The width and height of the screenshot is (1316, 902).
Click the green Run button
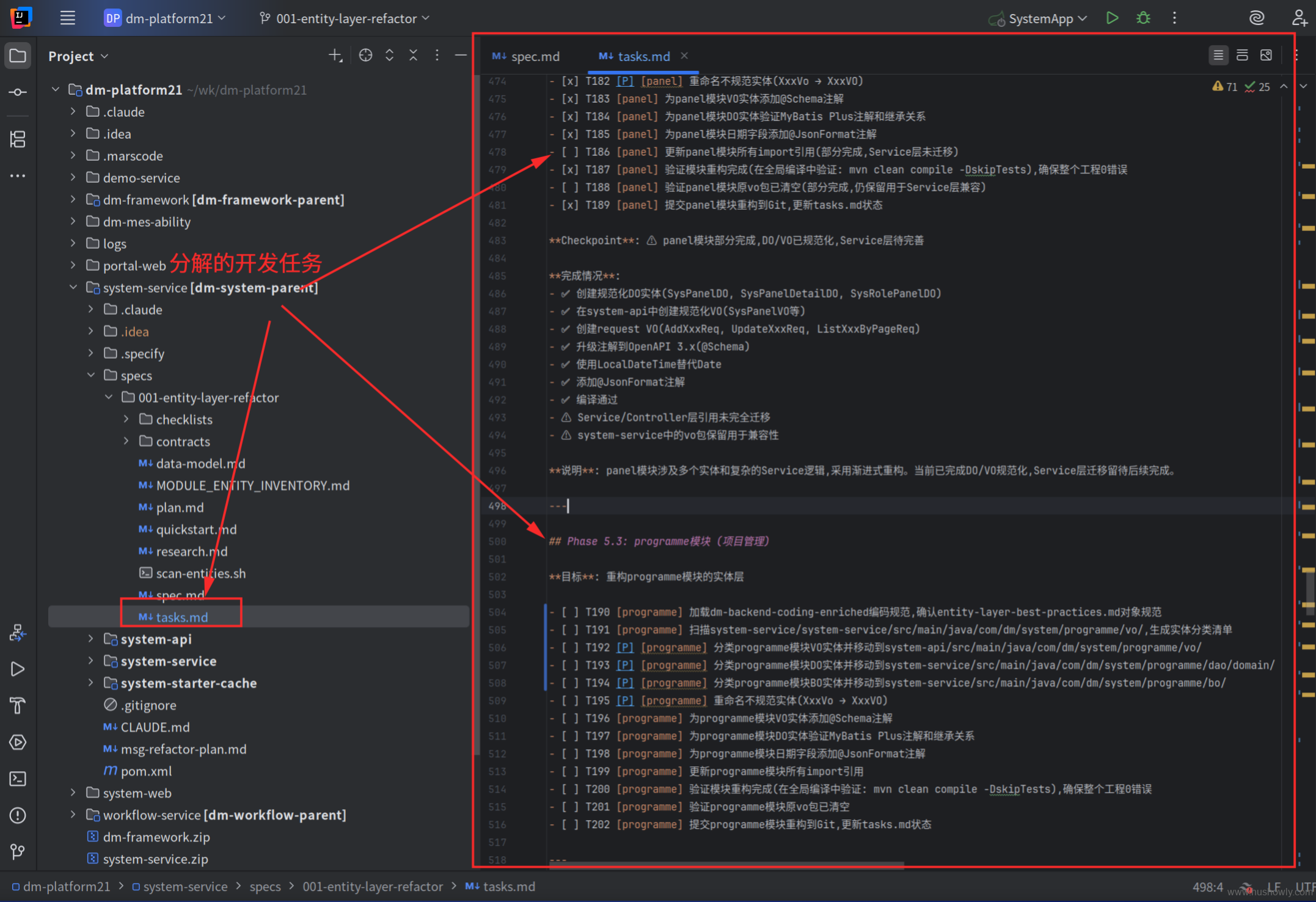coord(1112,18)
